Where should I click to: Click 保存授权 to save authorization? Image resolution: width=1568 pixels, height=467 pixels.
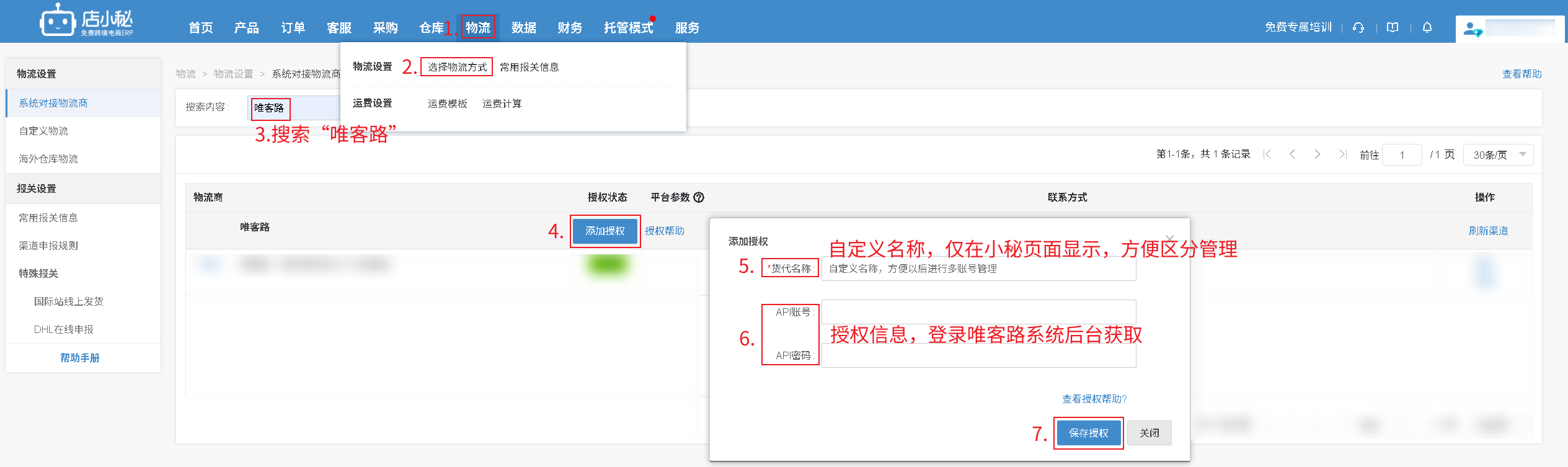[x=1088, y=433]
